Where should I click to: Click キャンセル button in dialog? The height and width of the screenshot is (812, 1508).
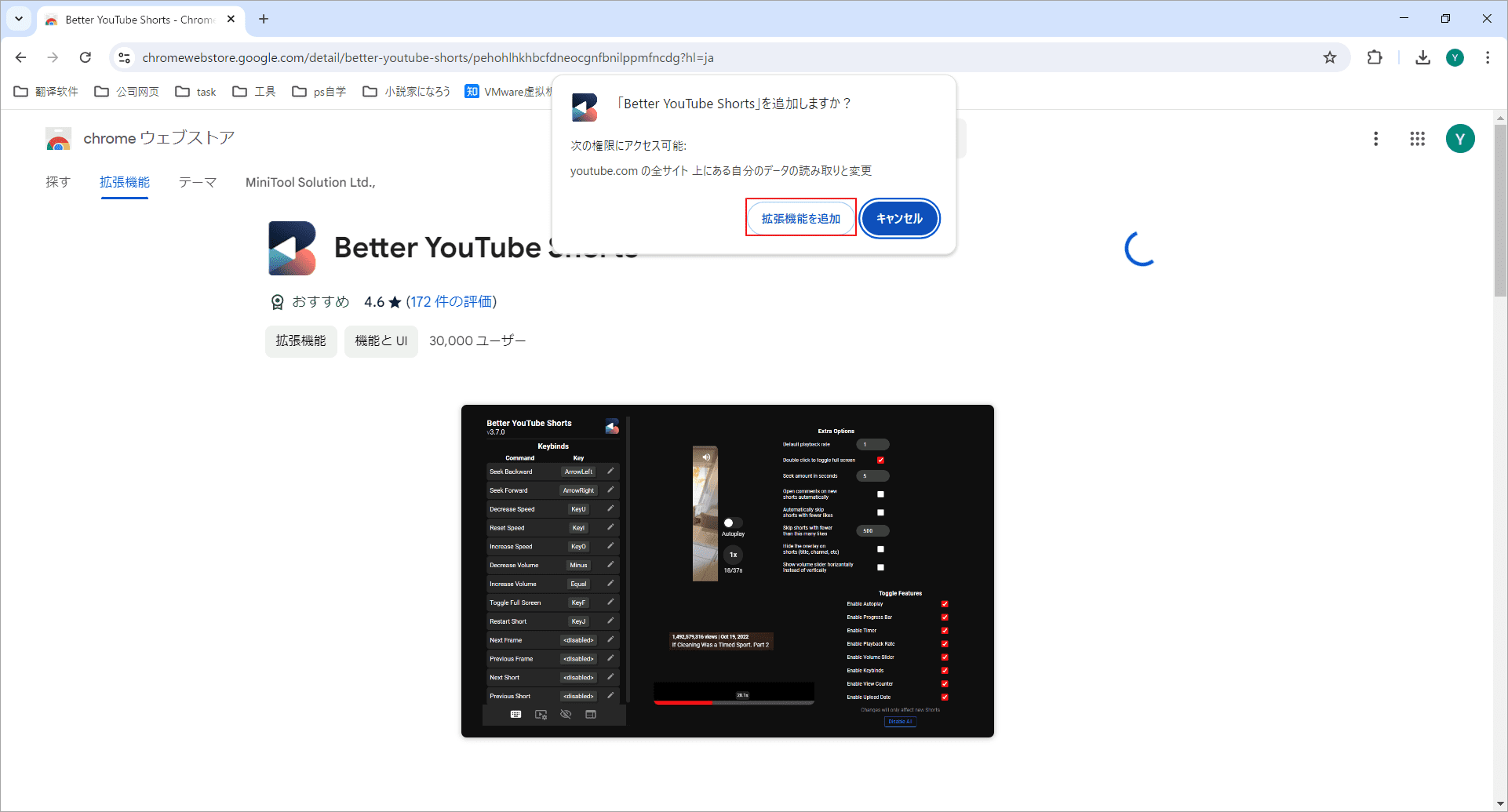pyautogui.click(x=899, y=218)
